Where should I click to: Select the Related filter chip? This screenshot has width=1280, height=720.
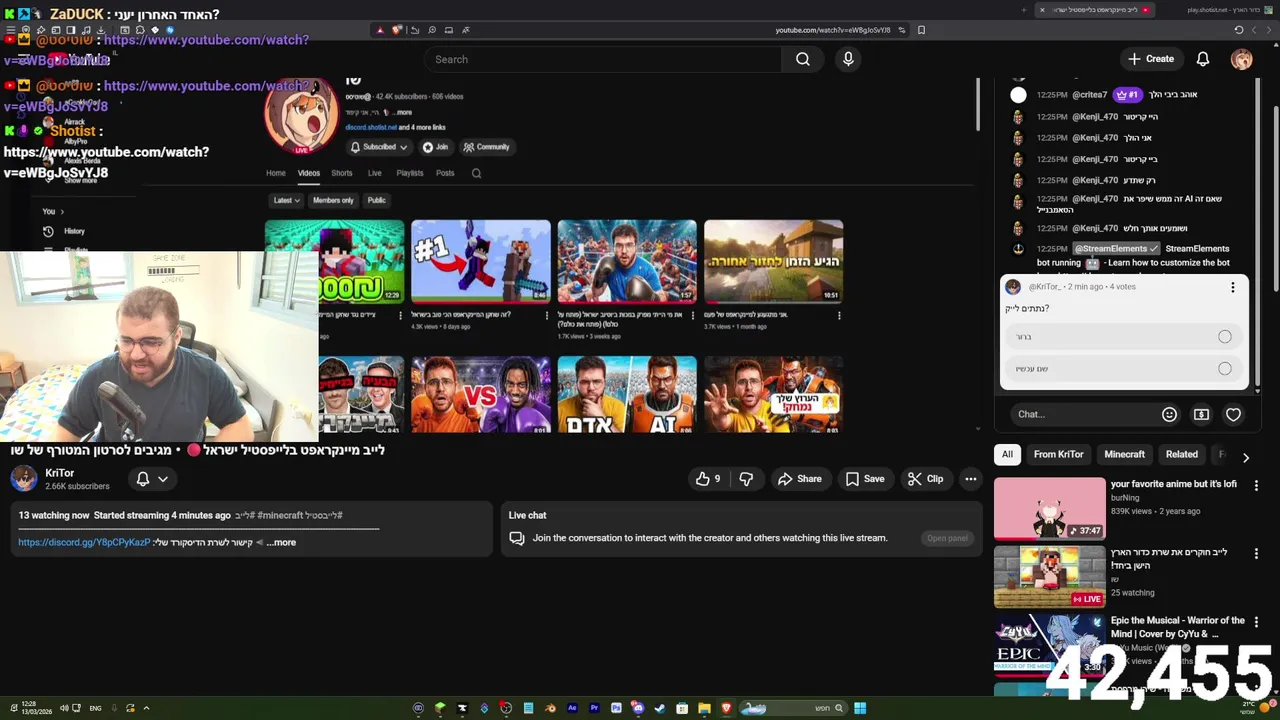pyautogui.click(x=1181, y=454)
